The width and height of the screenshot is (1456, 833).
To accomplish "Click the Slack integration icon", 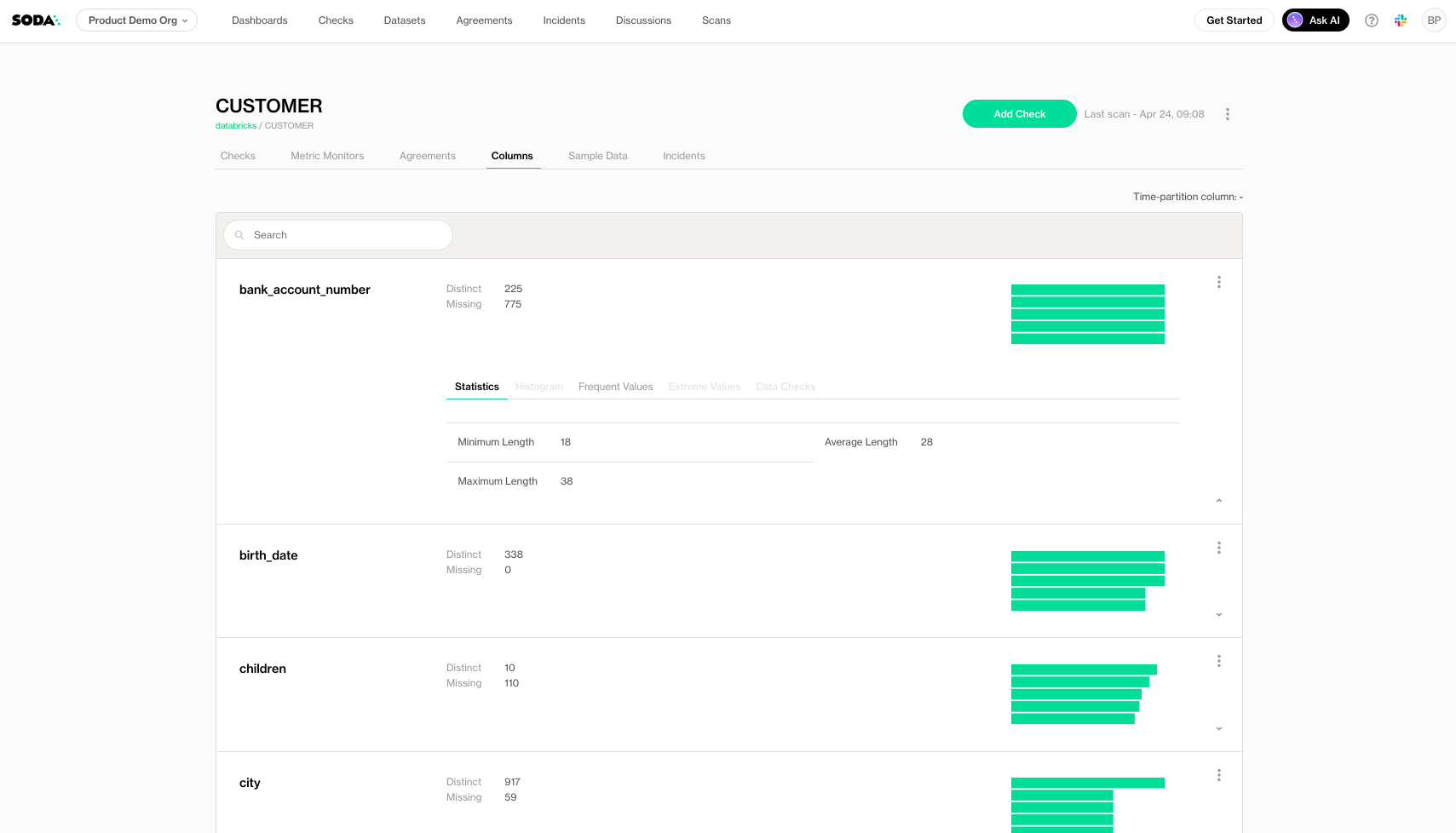I will point(1401,20).
